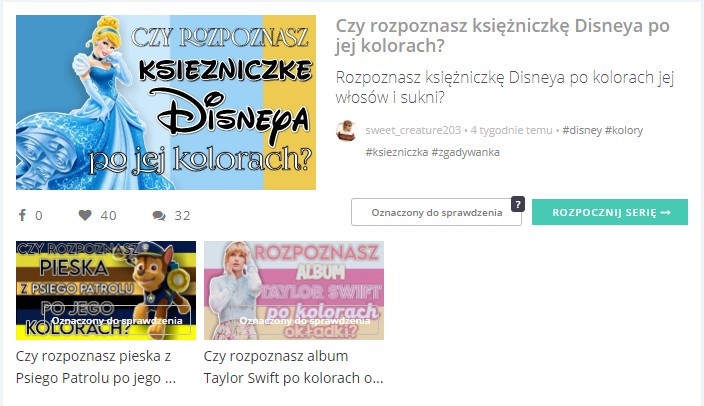Open the Cinderella quiz cover image
Image resolution: width=704 pixels, height=406 pixels.
coord(166,102)
